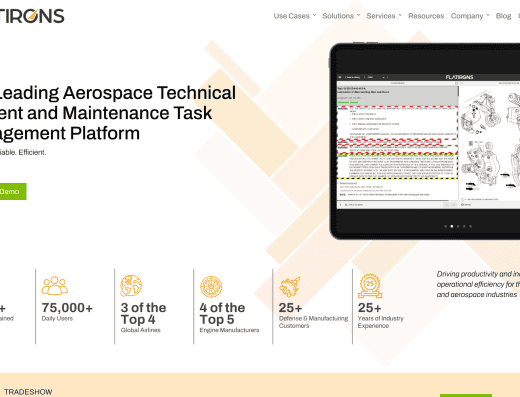Screen dimensions: 520x397
Task: Open the Services menu
Action: click(x=381, y=16)
